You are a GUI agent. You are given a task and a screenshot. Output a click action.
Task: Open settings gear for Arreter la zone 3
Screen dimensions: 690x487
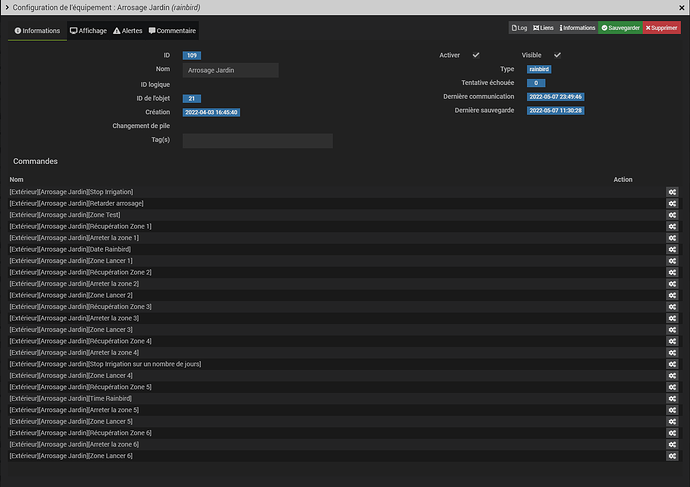(672, 318)
